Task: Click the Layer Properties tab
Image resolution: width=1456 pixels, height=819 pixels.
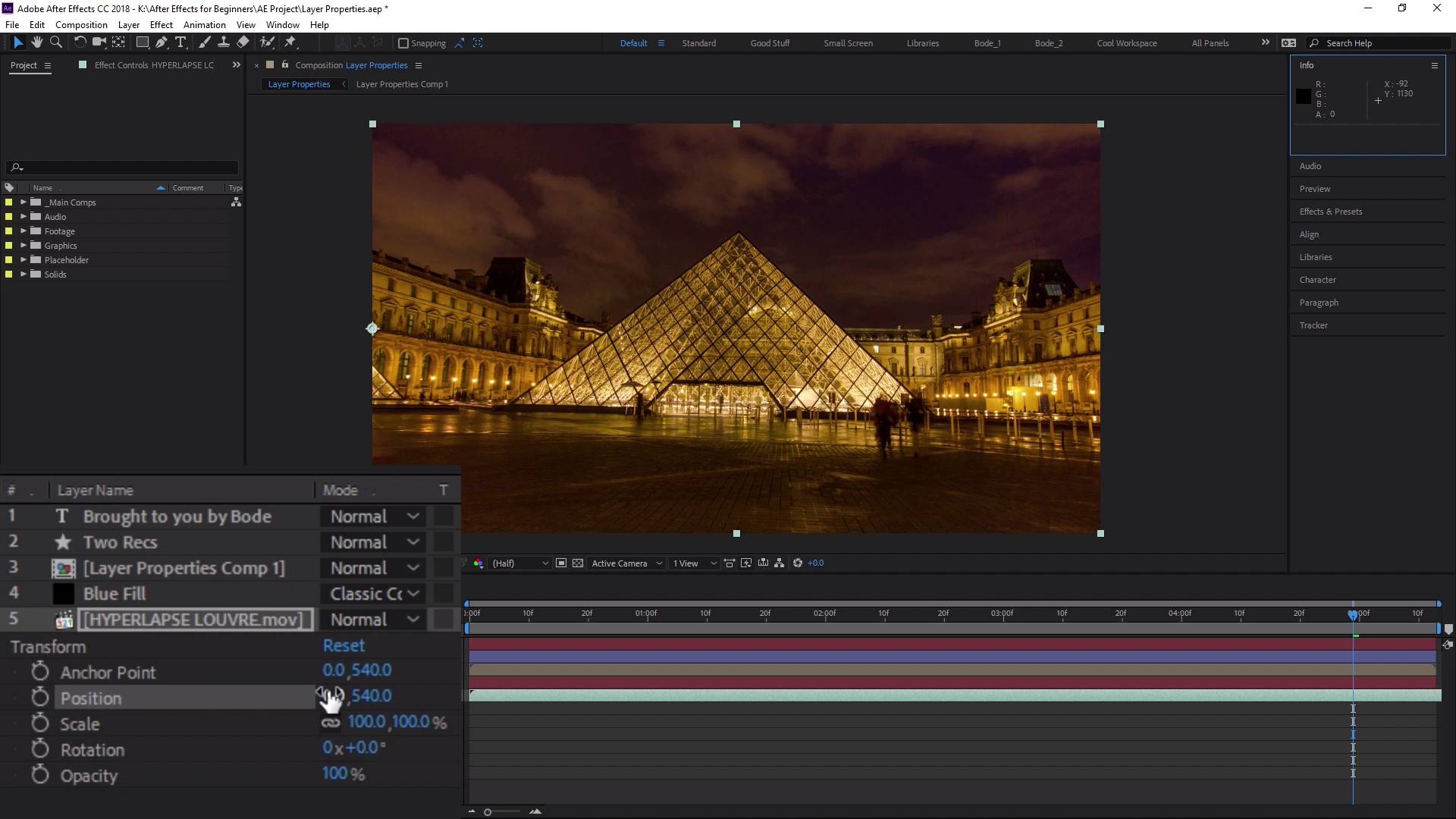Action: tap(299, 83)
